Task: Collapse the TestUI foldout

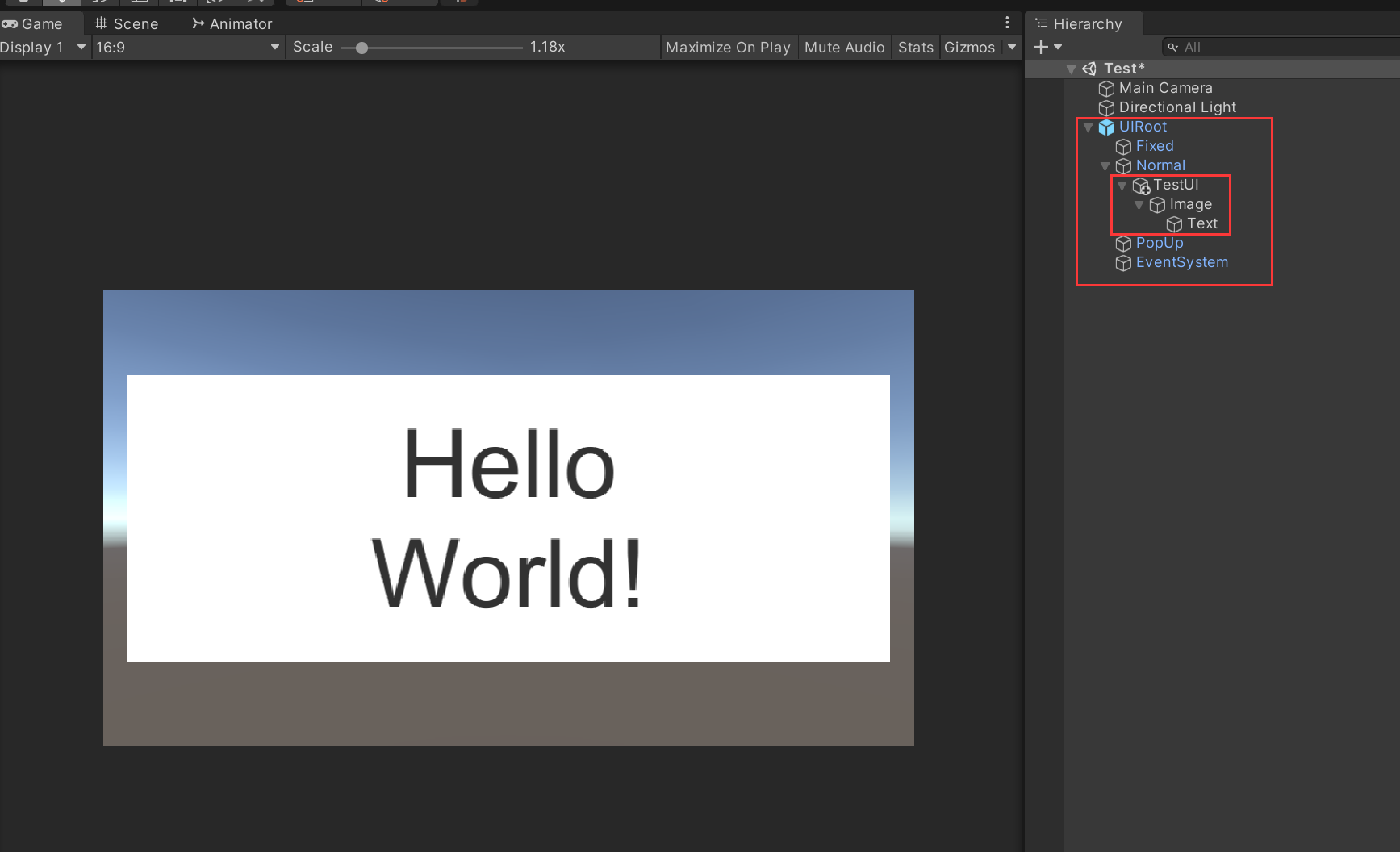Action: [1122, 186]
